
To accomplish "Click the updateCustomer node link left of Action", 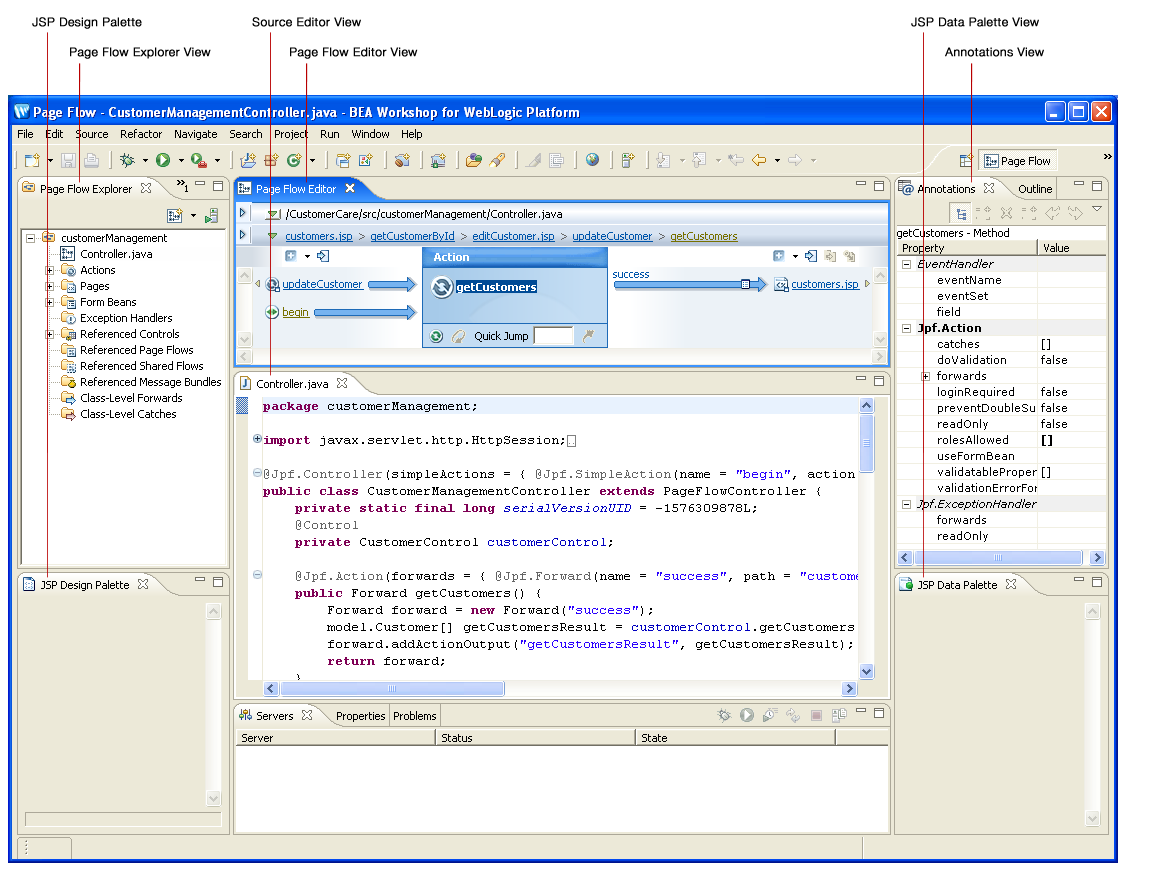I will click(322, 284).
